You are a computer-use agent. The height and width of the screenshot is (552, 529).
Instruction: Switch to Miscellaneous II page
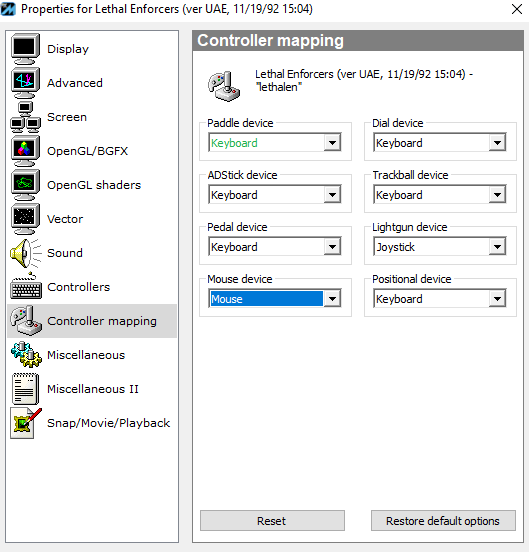(x=93, y=389)
